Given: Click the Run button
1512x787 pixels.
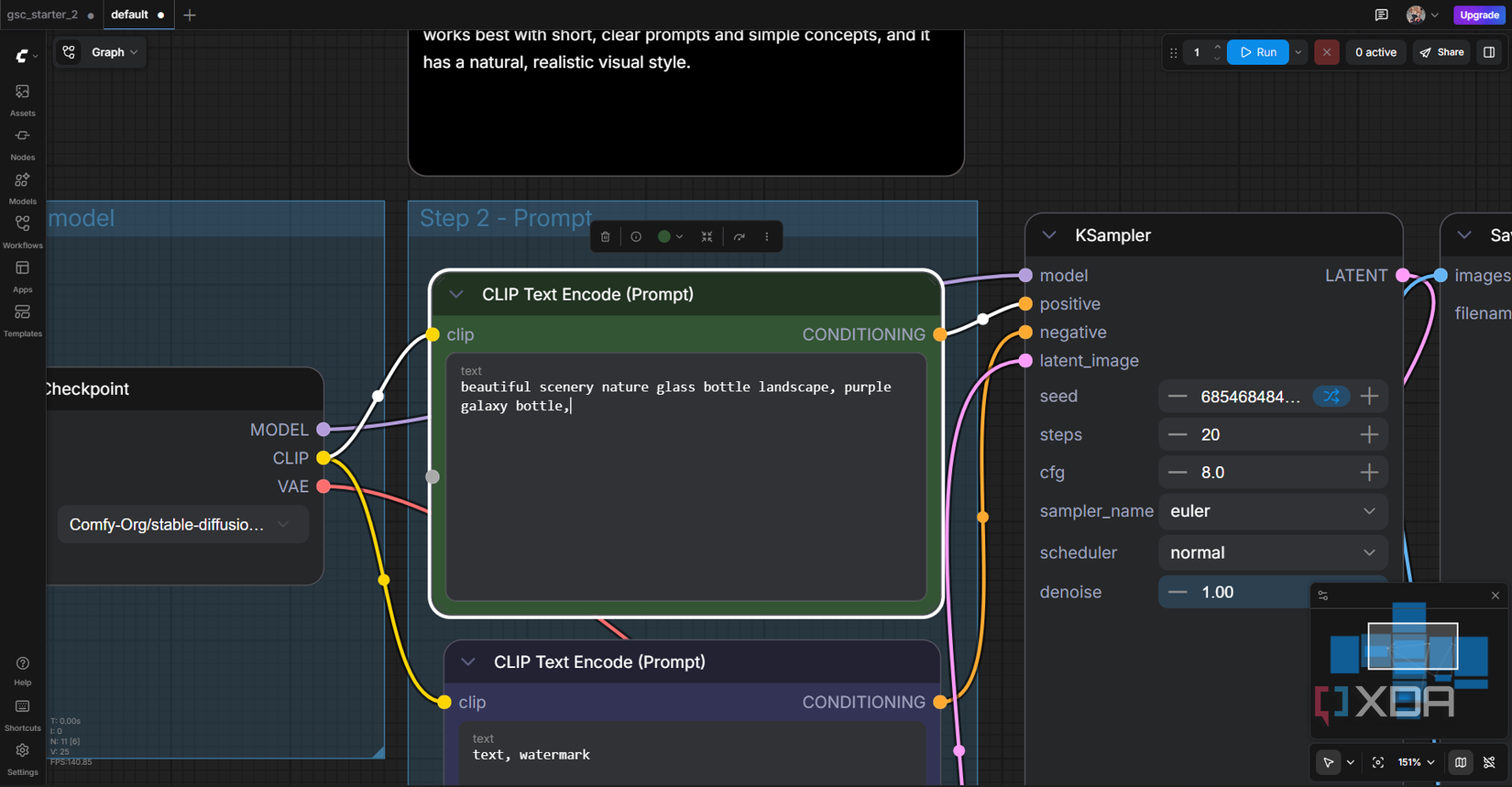Looking at the screenshot, I should click(x=1258, y=52).
